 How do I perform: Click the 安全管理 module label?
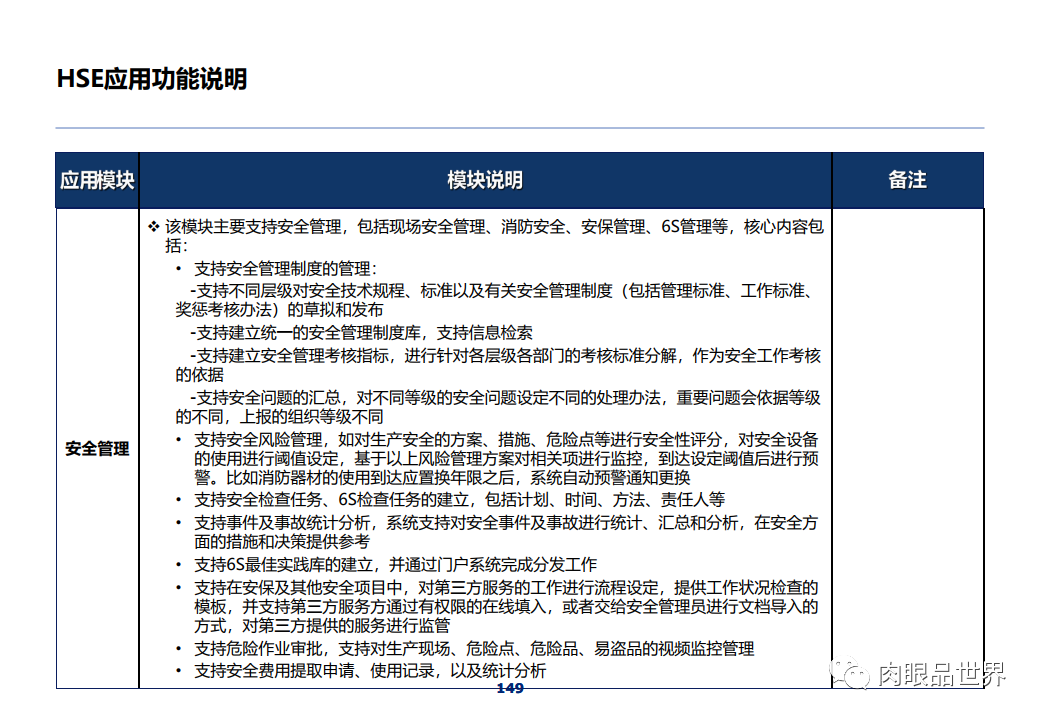pos(96,449)
